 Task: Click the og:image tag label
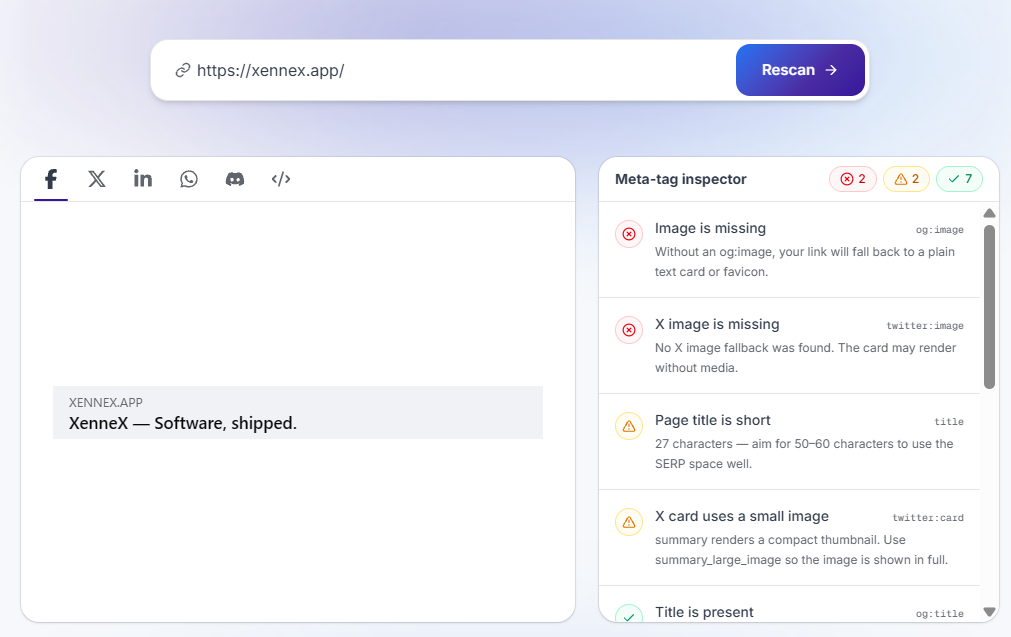click(x=939, y=230)
